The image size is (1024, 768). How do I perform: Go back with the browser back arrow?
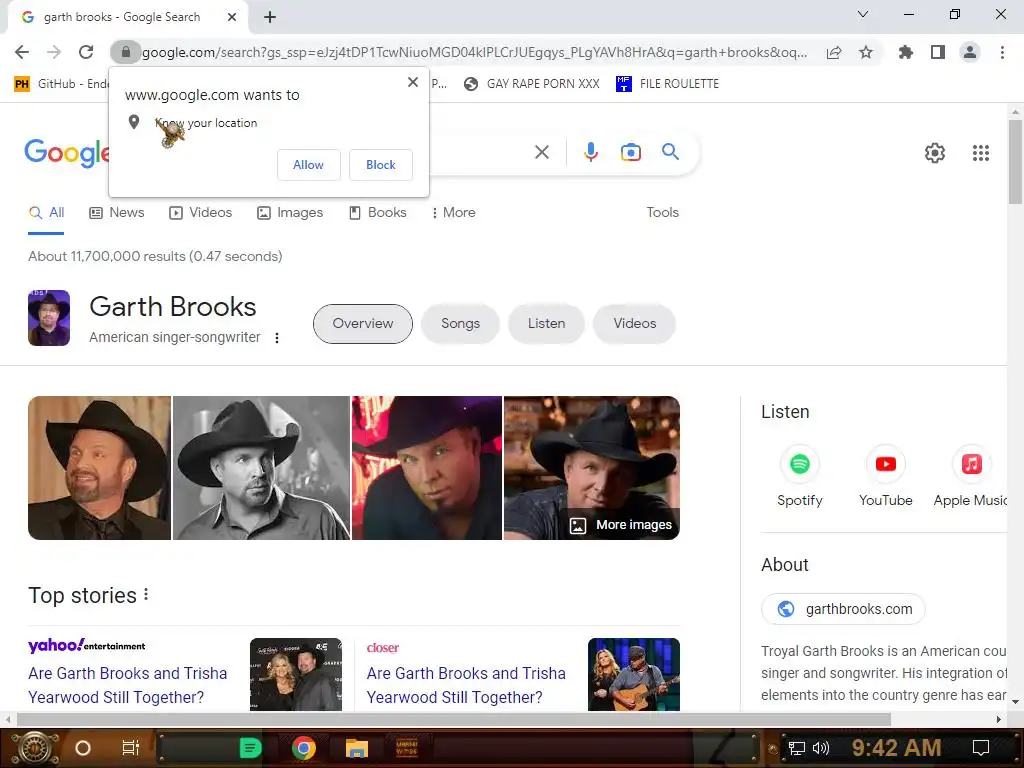coord(22,52)
